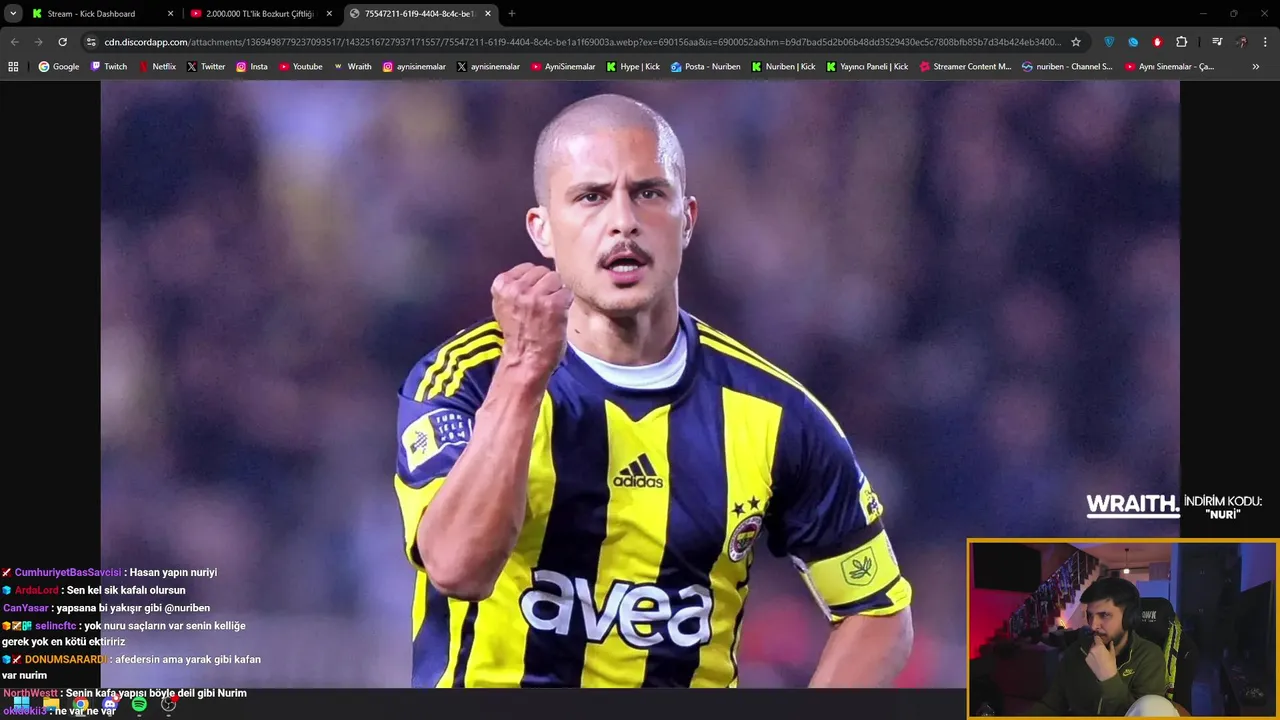Open the red hand blocker extension
The height and width of the screenshot is (720, 1280).
point(1157,42)
